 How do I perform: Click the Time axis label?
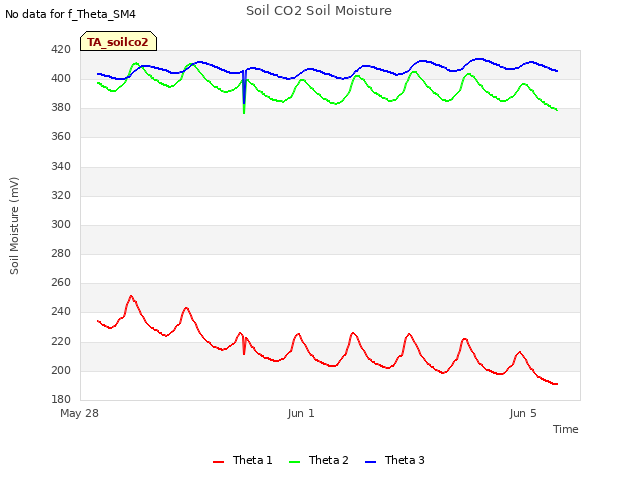coord(565,429)
